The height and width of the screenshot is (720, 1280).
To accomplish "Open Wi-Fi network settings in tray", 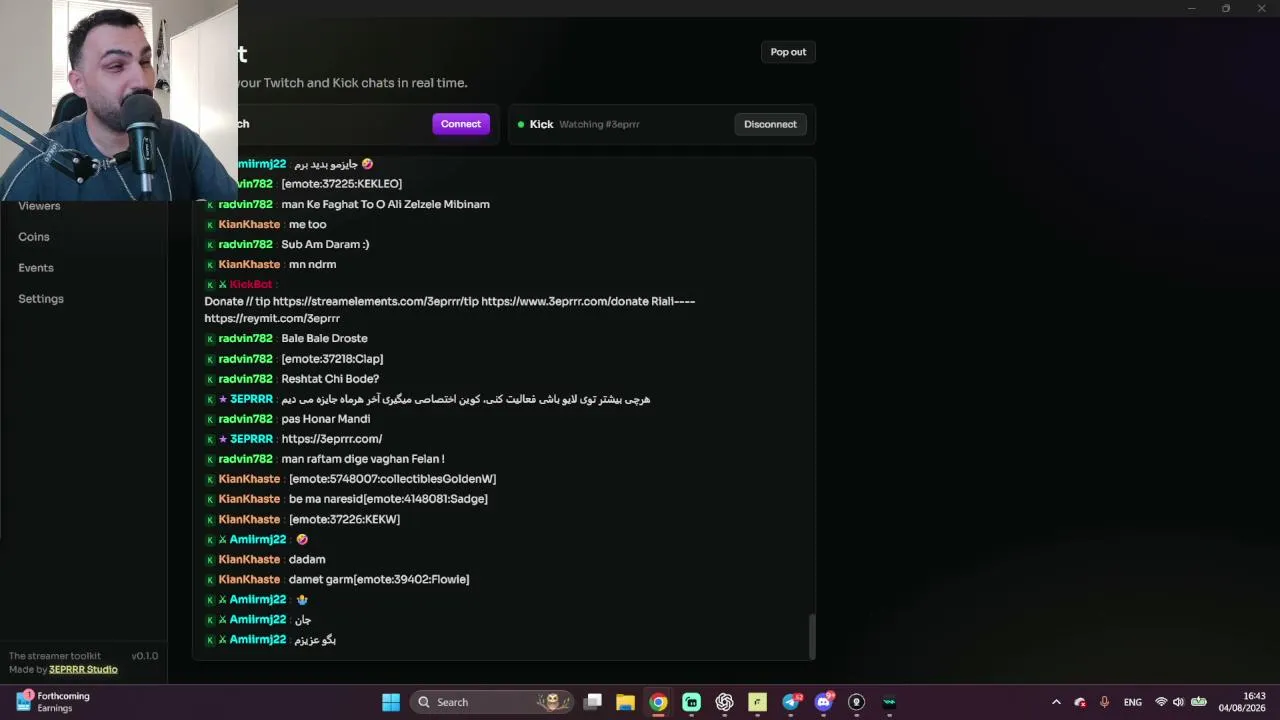I will click(1161, 702).
